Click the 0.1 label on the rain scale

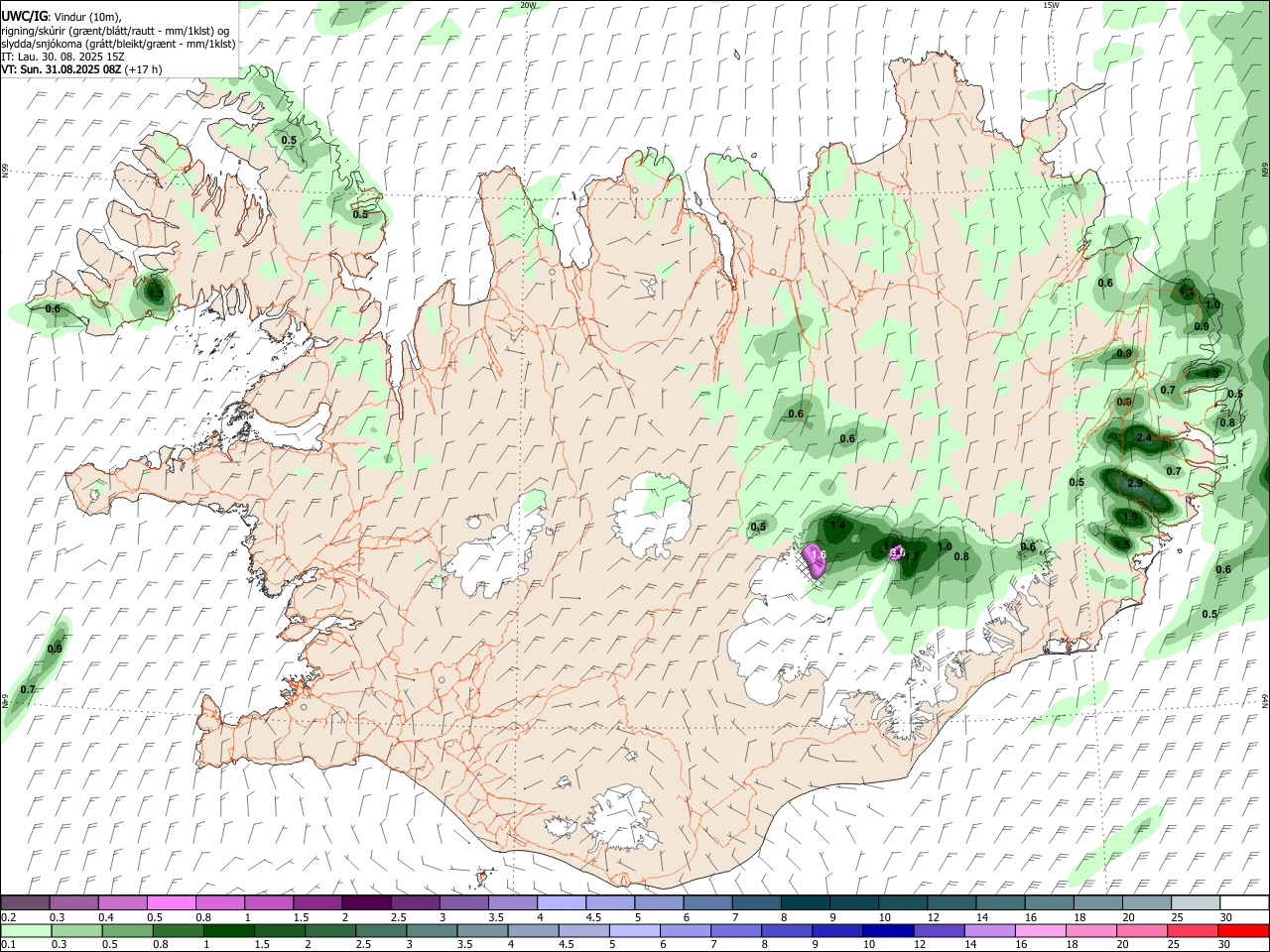coord(8,945)
